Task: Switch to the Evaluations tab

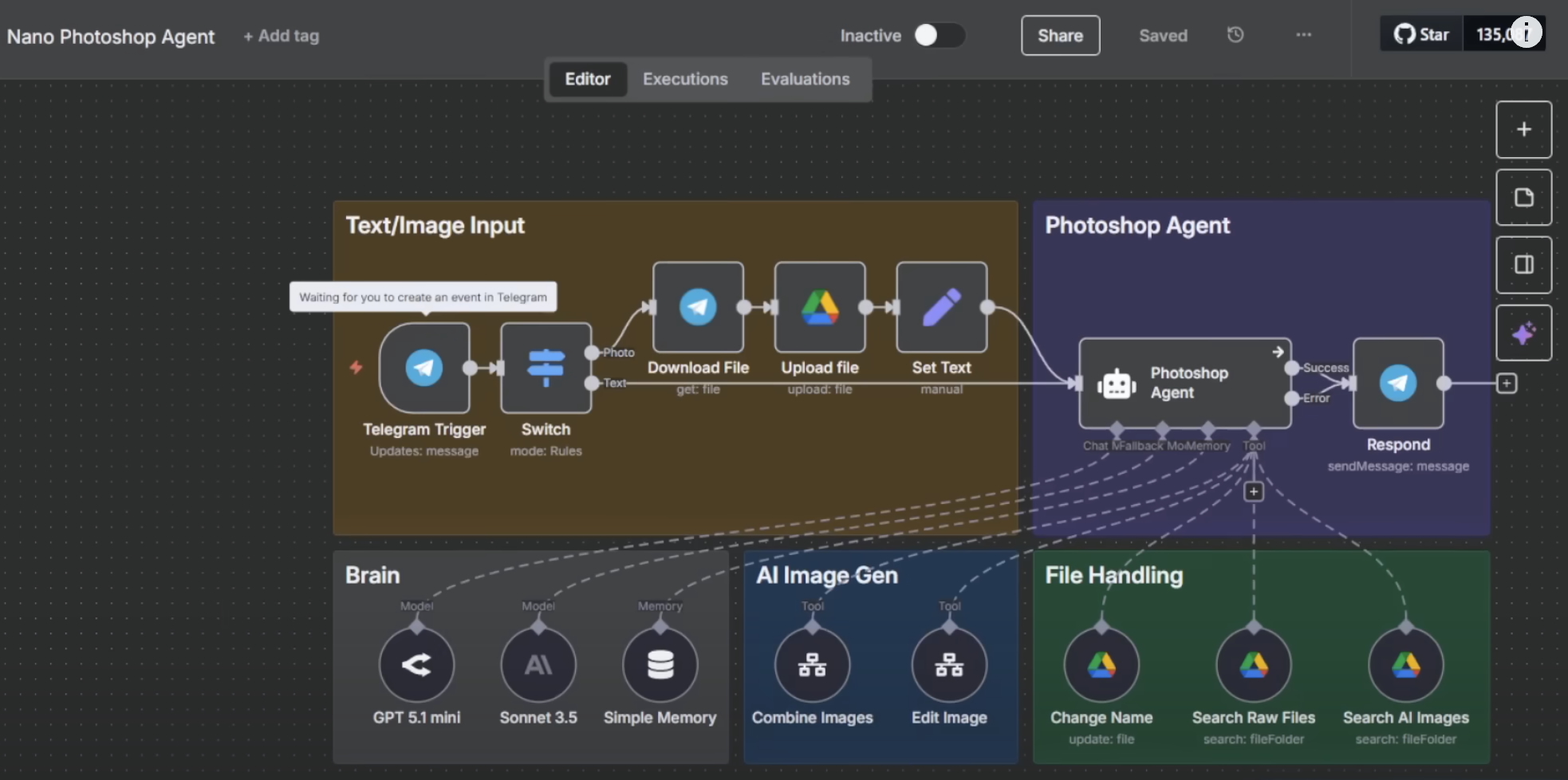Action: click(805, 79)
